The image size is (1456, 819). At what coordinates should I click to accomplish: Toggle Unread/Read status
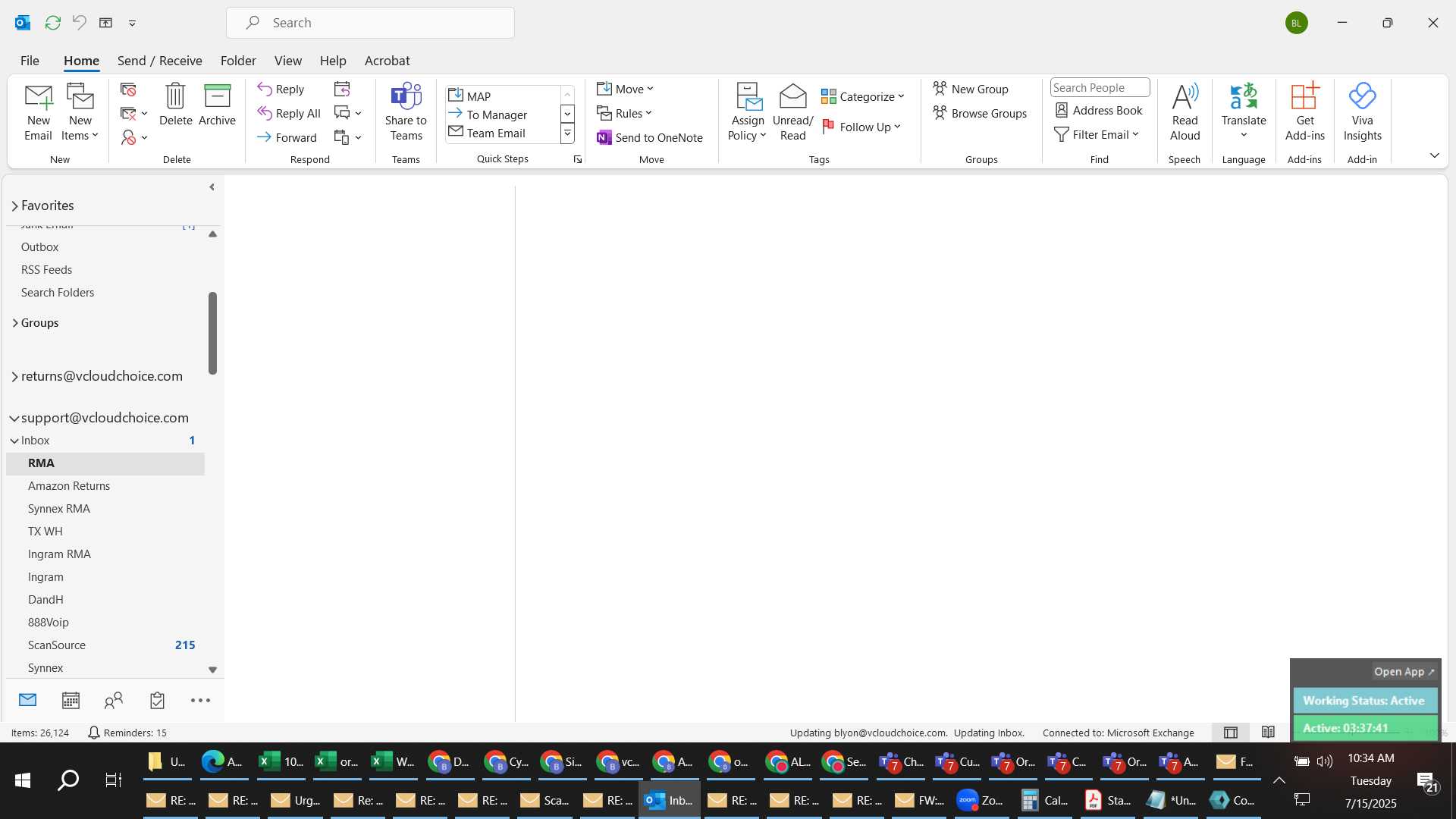tap(792, 112)
